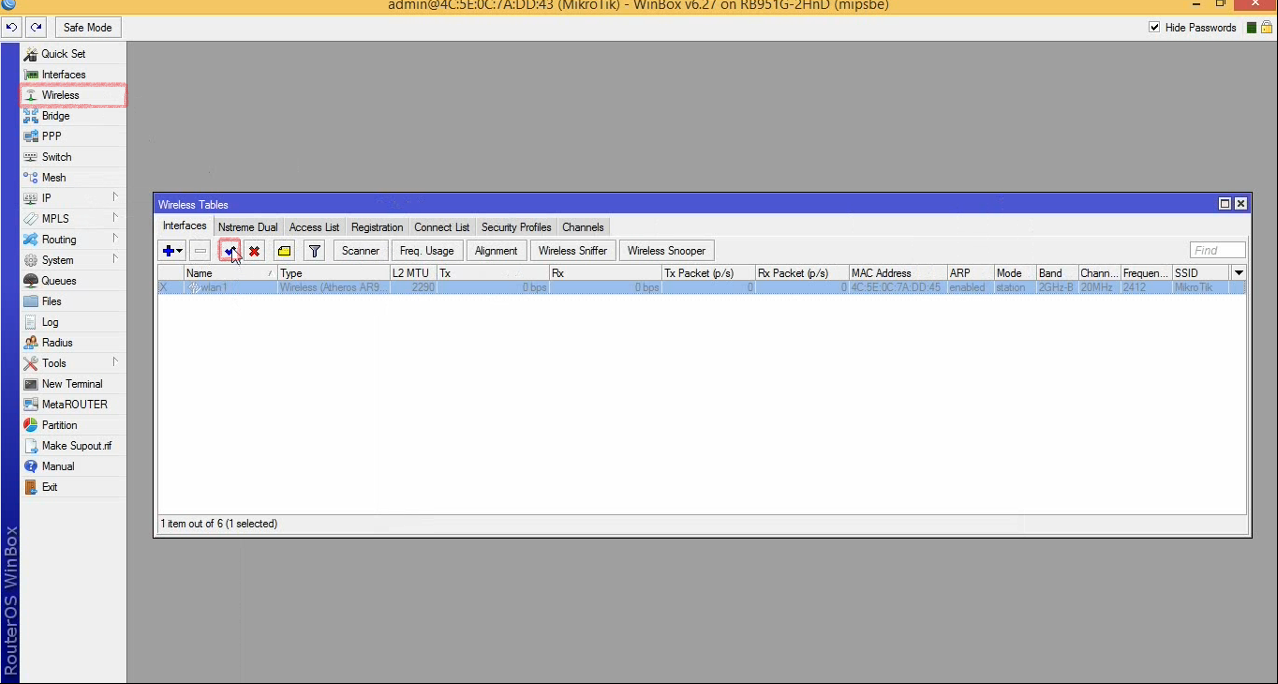Sort by Name column header
Image resolution: width=1278 pixels, height=684 pixels.
click(230, 273)
